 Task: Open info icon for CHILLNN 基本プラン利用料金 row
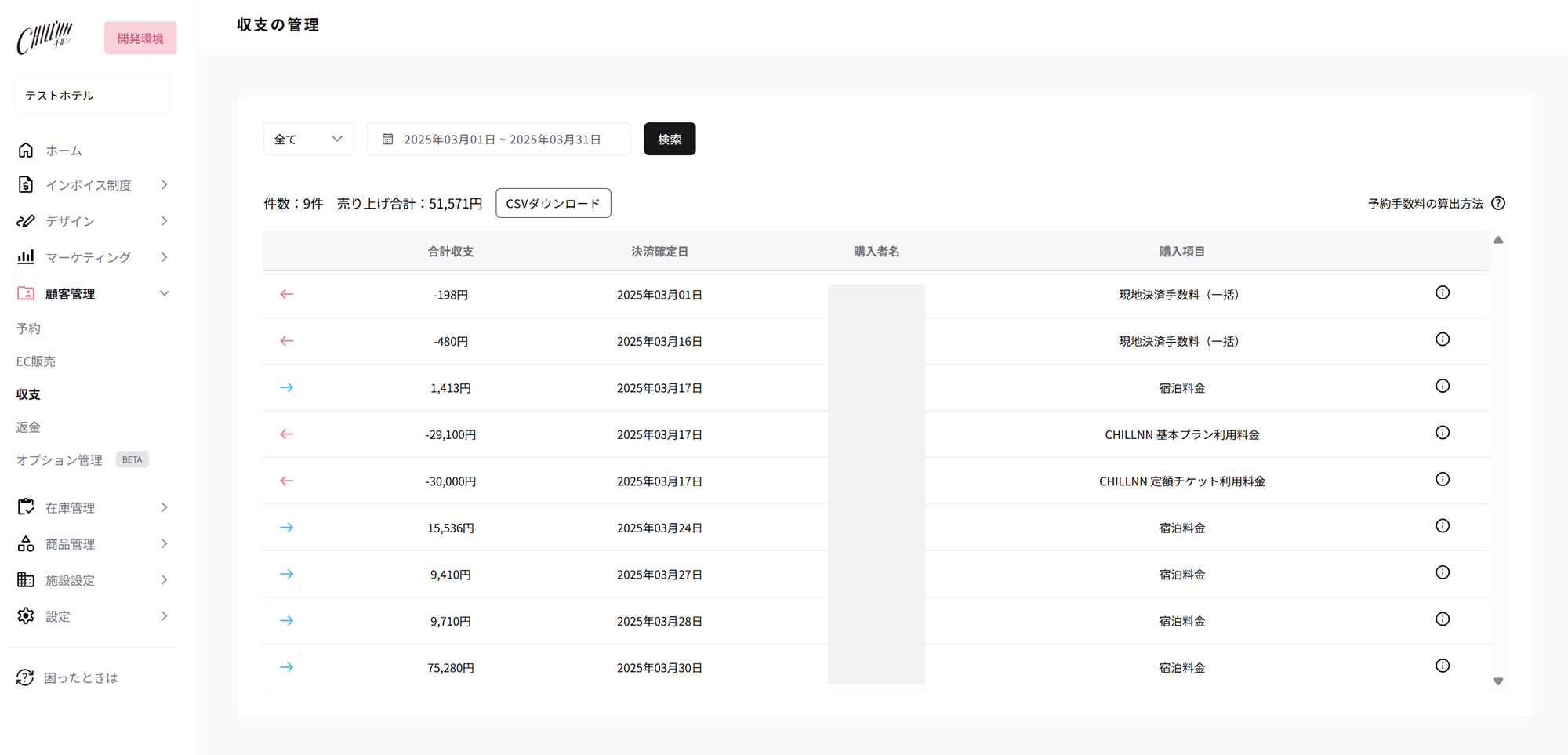point(1442,433)
